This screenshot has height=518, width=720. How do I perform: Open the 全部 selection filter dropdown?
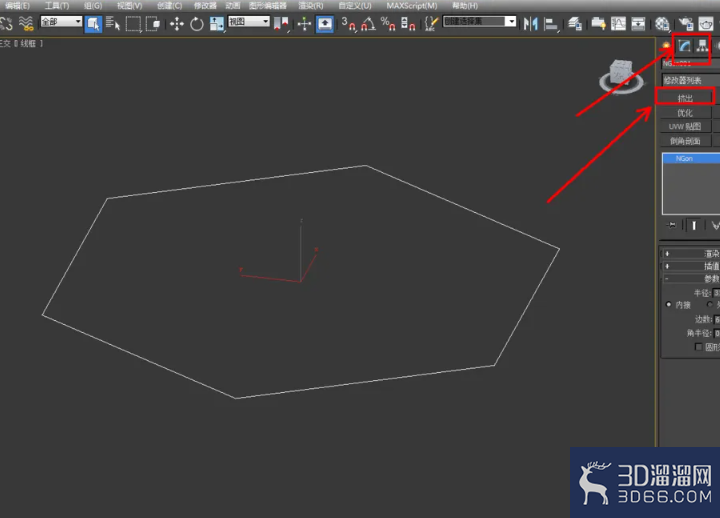tap(61, 22)
